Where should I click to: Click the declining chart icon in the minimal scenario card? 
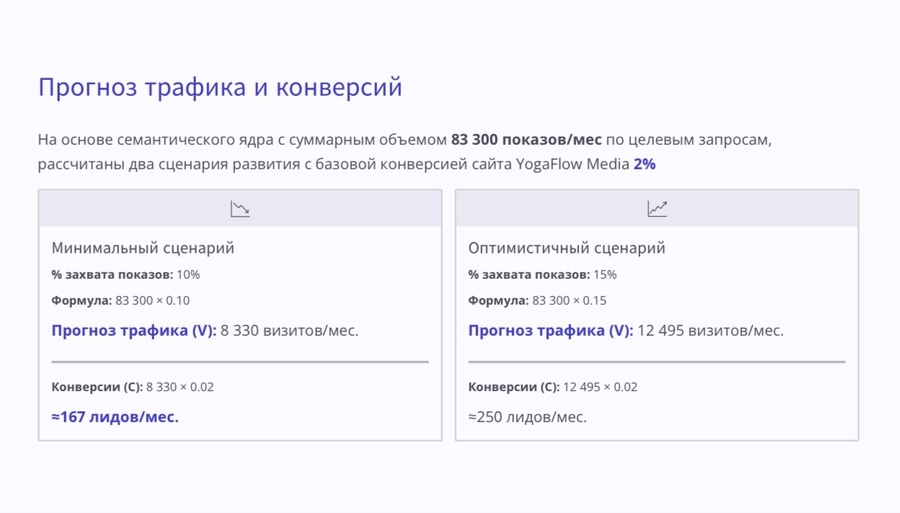point(240,209)
